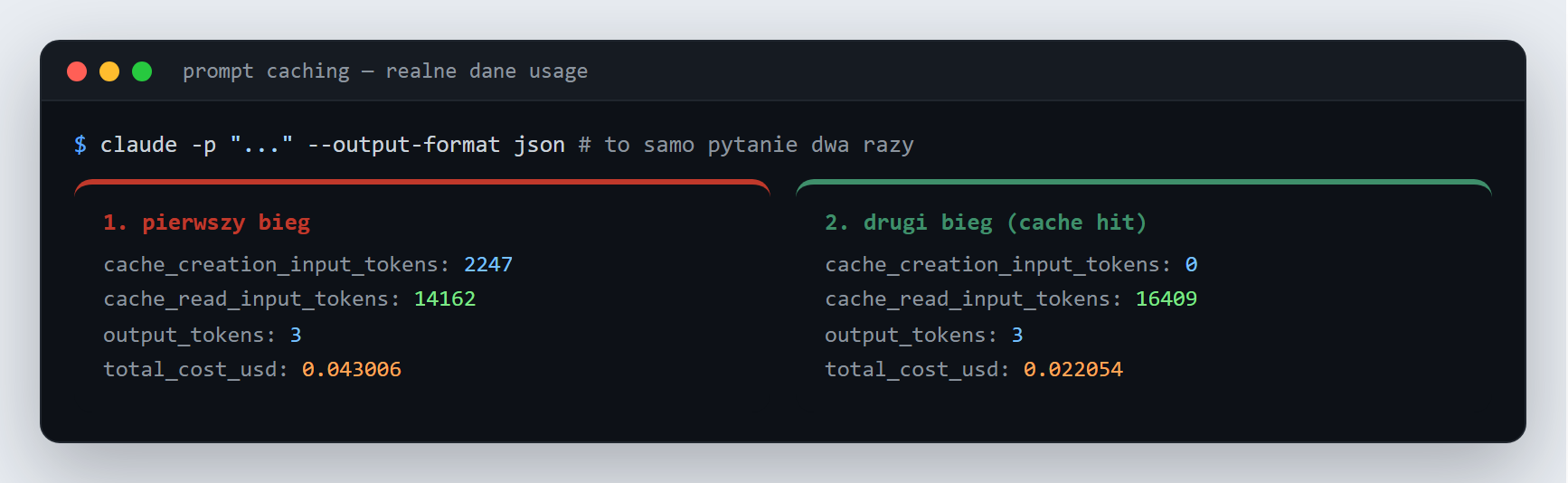
Task: Click the output_tokens value 3 in second run
Action: click(x=1017, y=335)
